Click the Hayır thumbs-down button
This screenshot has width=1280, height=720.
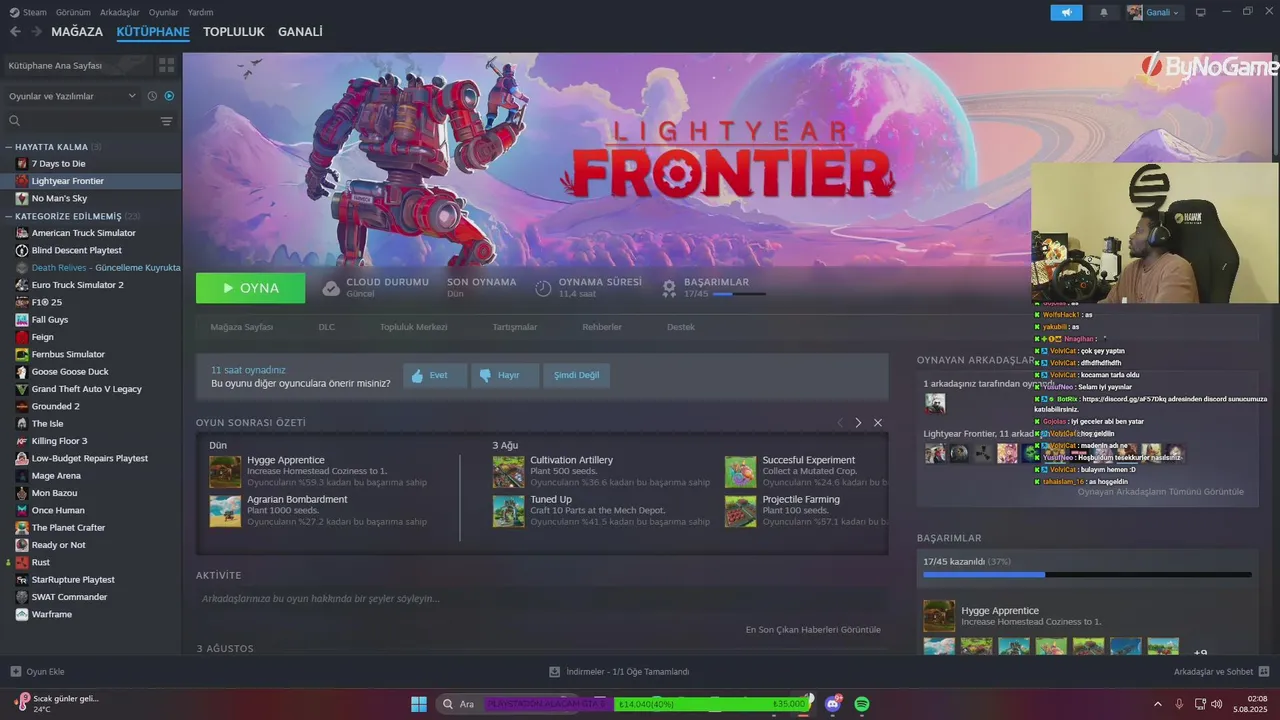pos(505,375)
